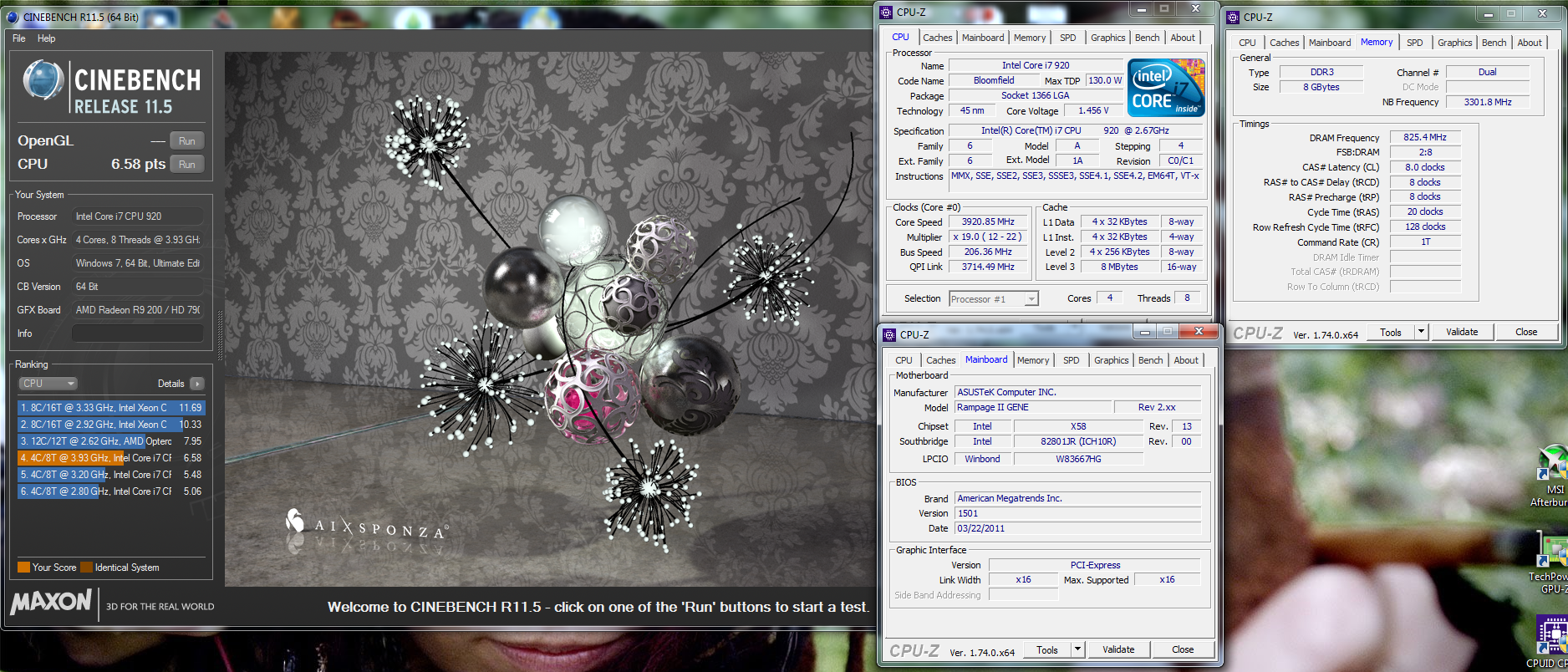1568x672 pixels.
Task: Run the CPU benchmark test
Action: [x=187, y=165]
